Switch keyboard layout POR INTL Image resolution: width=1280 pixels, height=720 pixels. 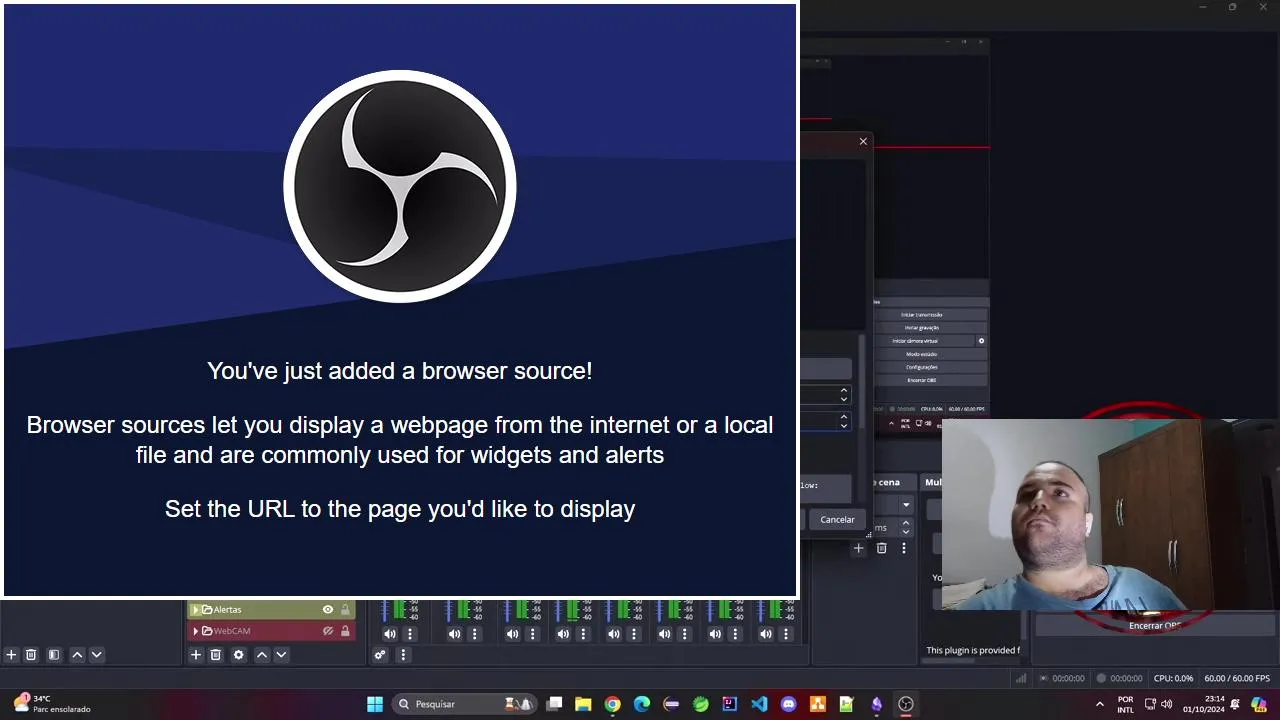tap(1126, 704)
